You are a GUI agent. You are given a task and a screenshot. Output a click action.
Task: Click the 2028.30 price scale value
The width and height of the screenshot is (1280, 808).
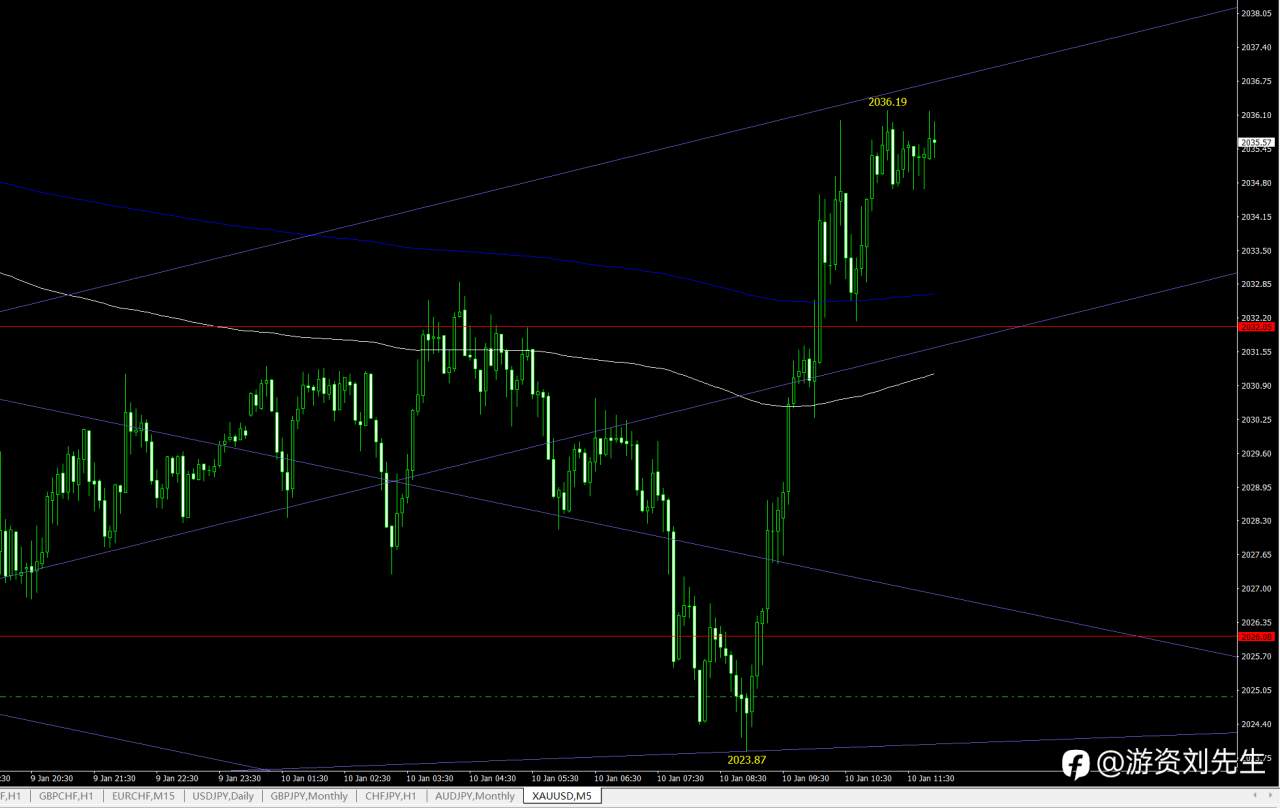pos(1256,521)
